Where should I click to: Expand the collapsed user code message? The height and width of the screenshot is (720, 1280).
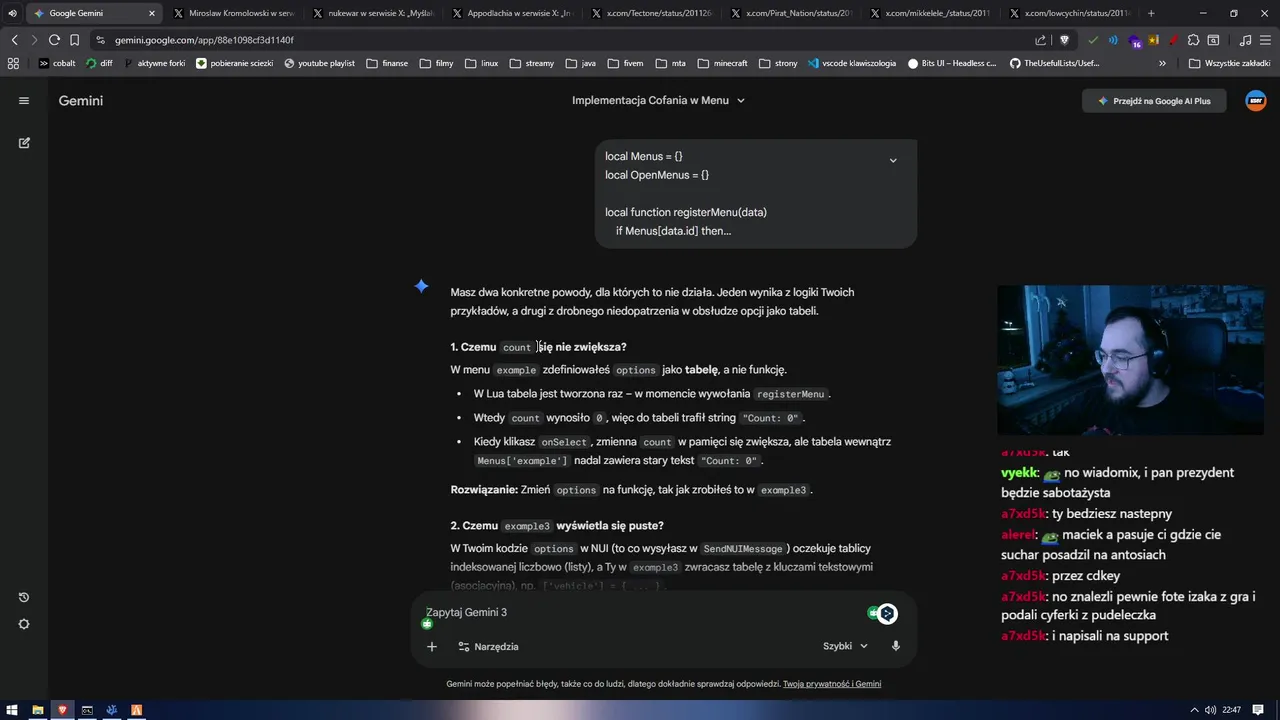[893, 160]
